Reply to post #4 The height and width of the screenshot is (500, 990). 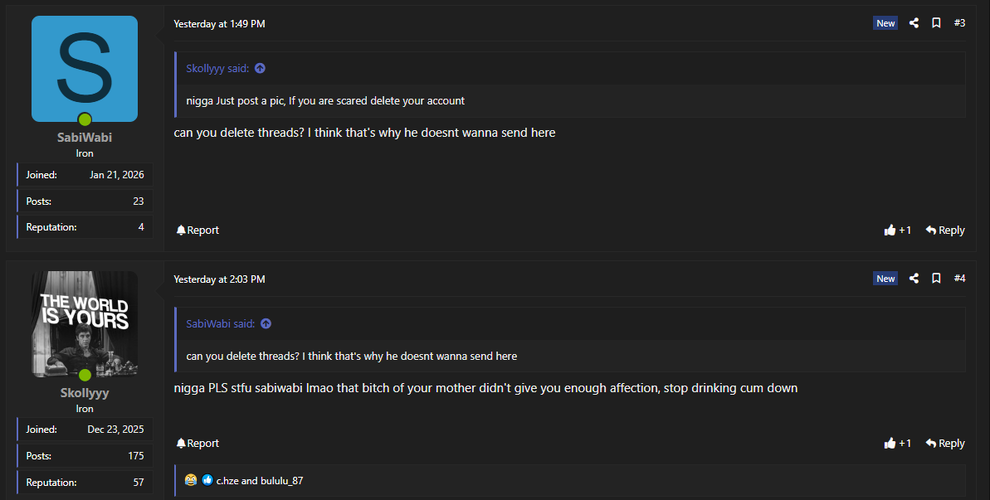click(x=945, y=443)
